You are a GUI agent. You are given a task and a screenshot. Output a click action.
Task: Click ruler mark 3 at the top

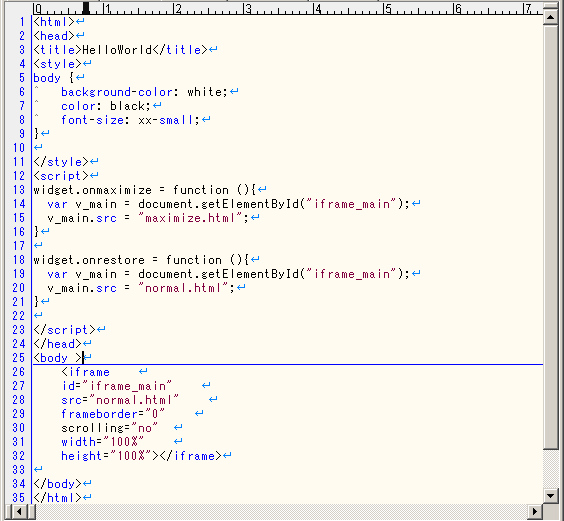[248, 9]
